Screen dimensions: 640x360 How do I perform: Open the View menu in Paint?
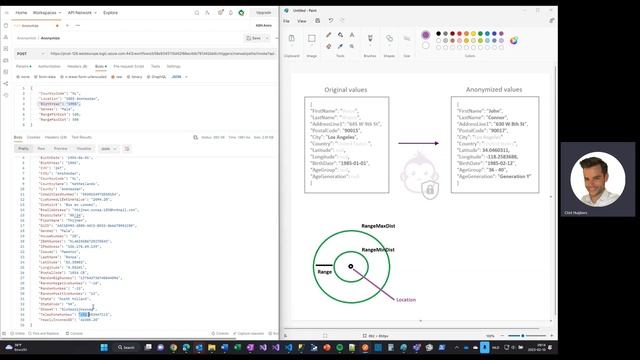point(302,21)
